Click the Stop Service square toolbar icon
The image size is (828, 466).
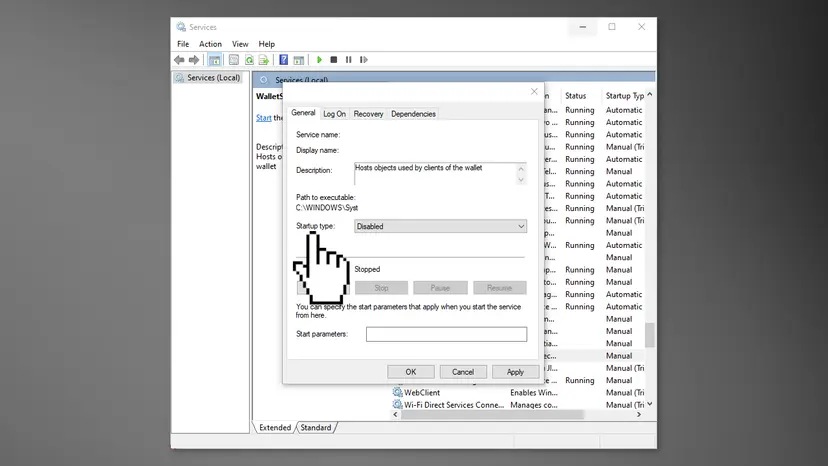[x=334, y=60]
